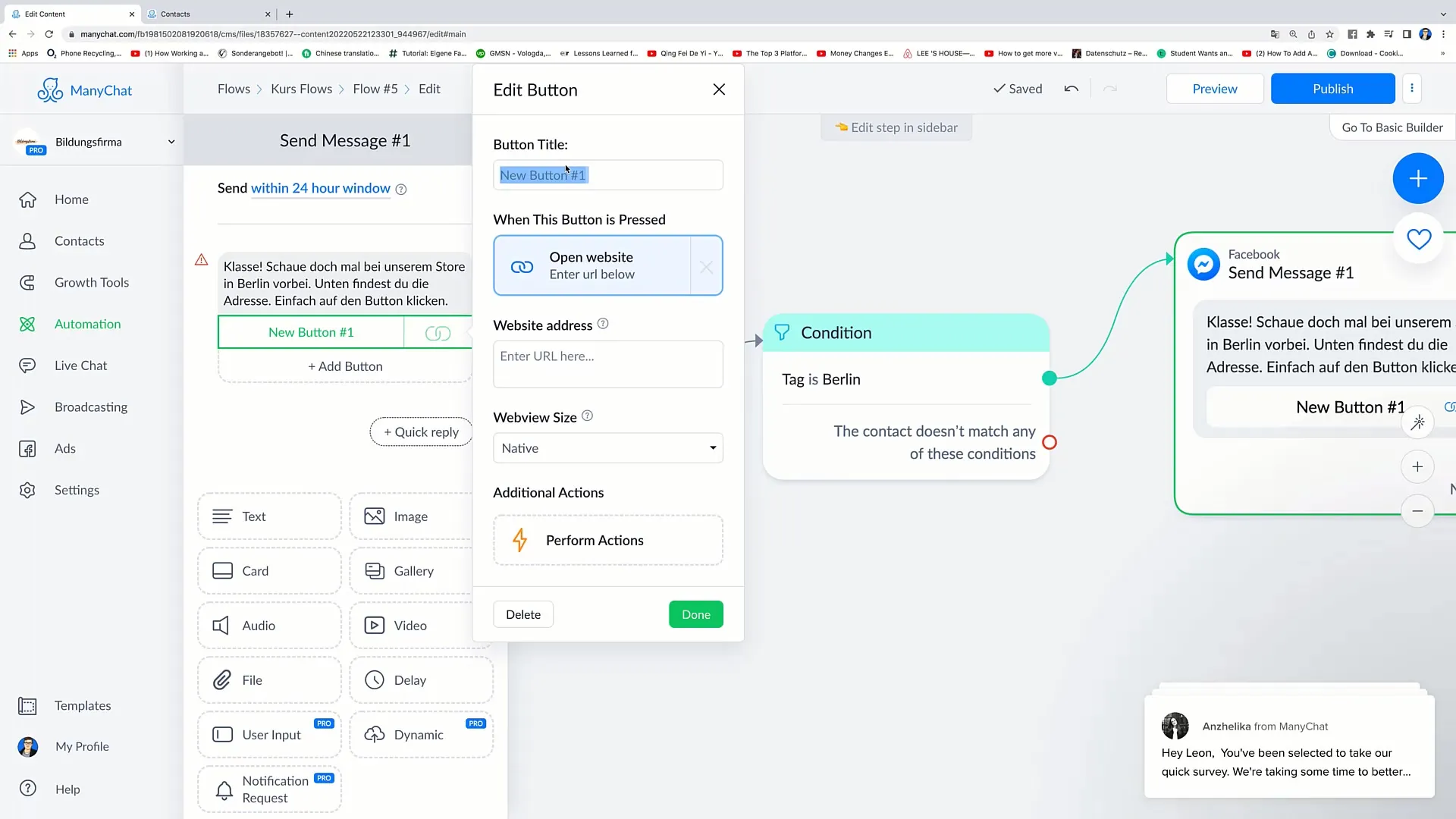1456x819 pixels.
Task: Toggle the button connector switch on New Button #1
Action: [x=438, y=331]
